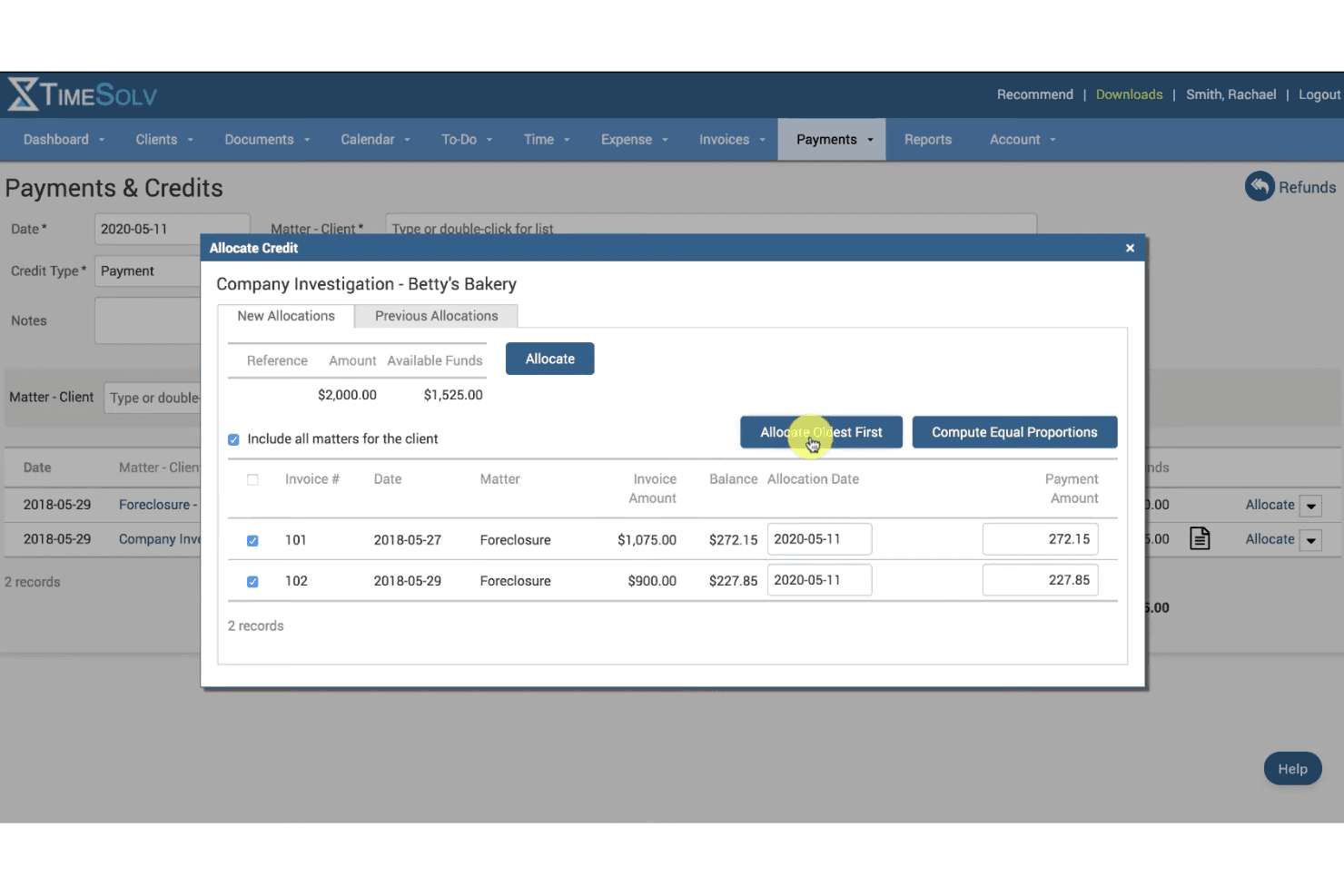Select the New Allocations tab
Screen dimensions: 1344x896
pyautogui.click(x=286, y=316)
